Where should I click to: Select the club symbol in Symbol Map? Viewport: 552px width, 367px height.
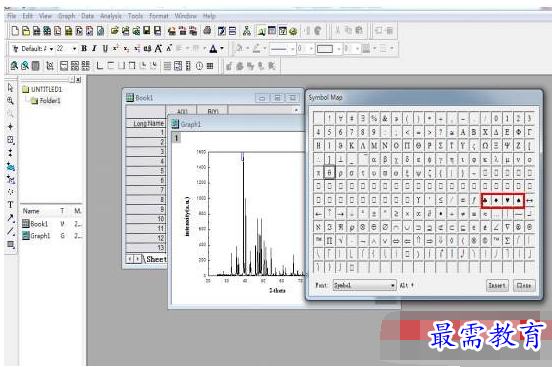pos(485,200)
